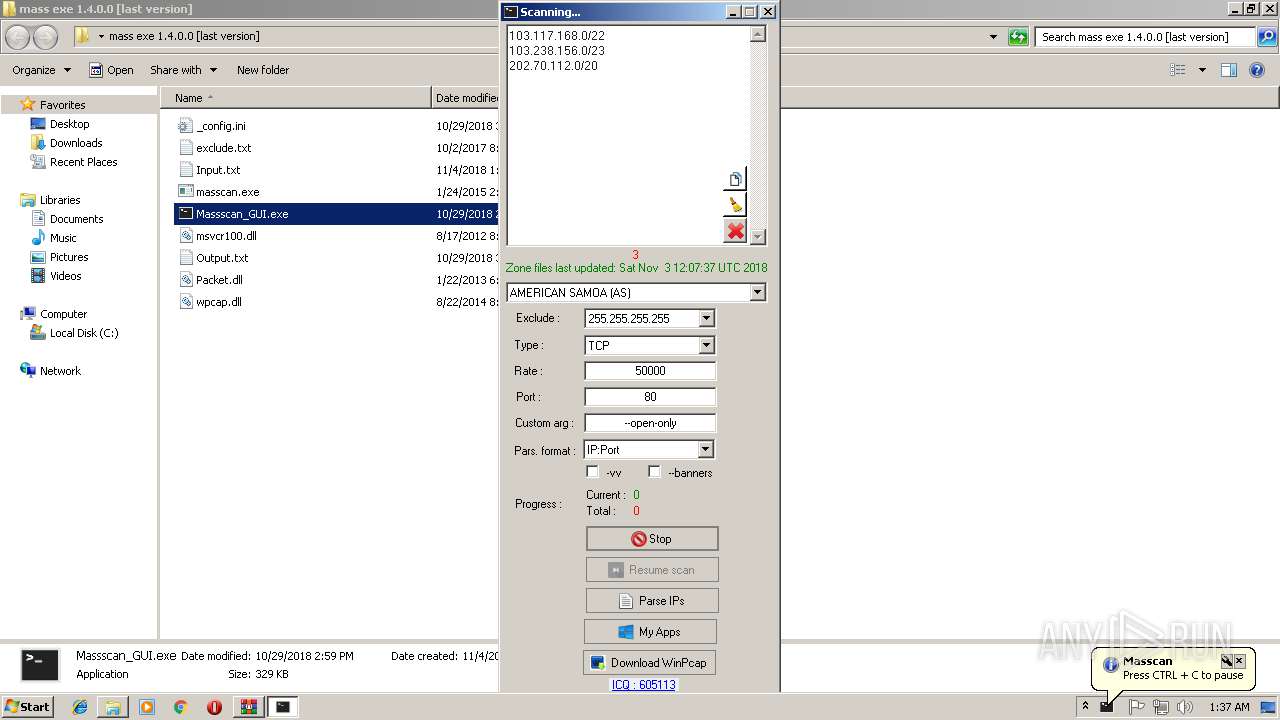Open the view options dropdown arrow
The width and height of the screenshot is (1280, 720).
pyautogui.click(x=1202, y=70)
